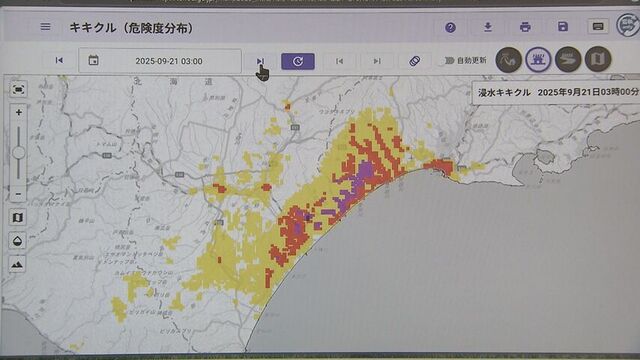Click the agency logo icon

click(x=628, y=25)
